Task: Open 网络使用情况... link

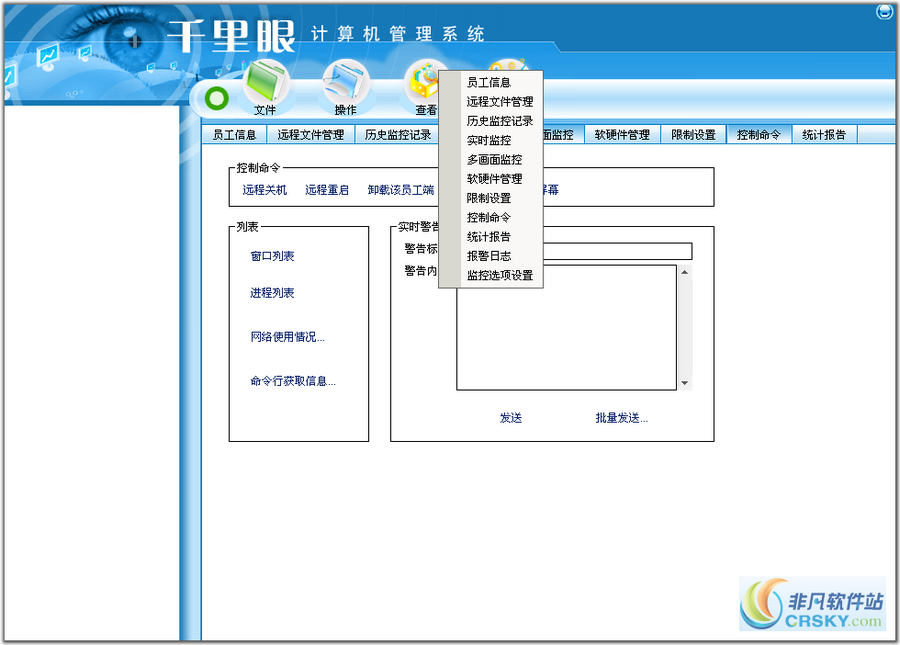Action: [x=288, y=337]
